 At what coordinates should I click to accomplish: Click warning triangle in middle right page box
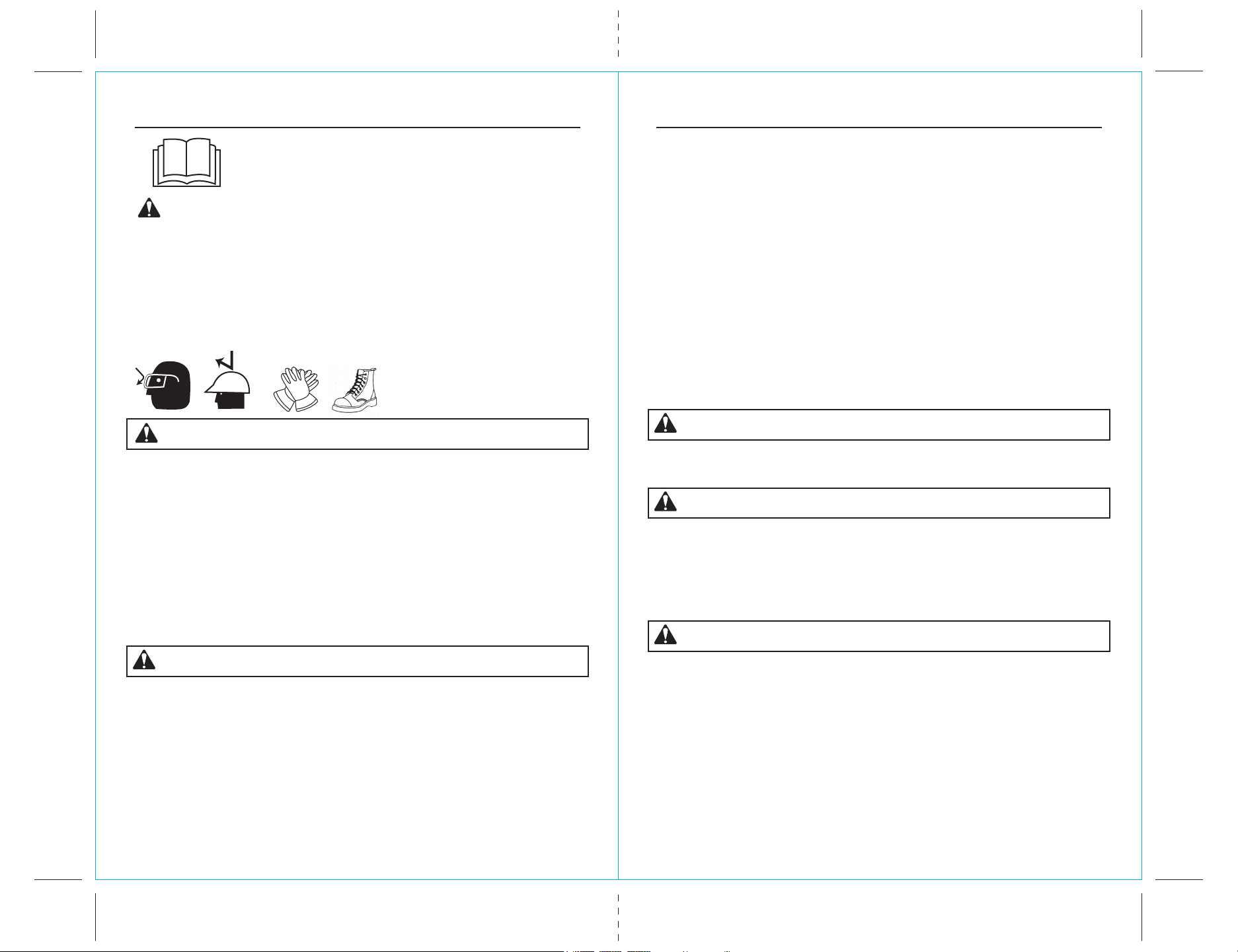pos(666,502)
